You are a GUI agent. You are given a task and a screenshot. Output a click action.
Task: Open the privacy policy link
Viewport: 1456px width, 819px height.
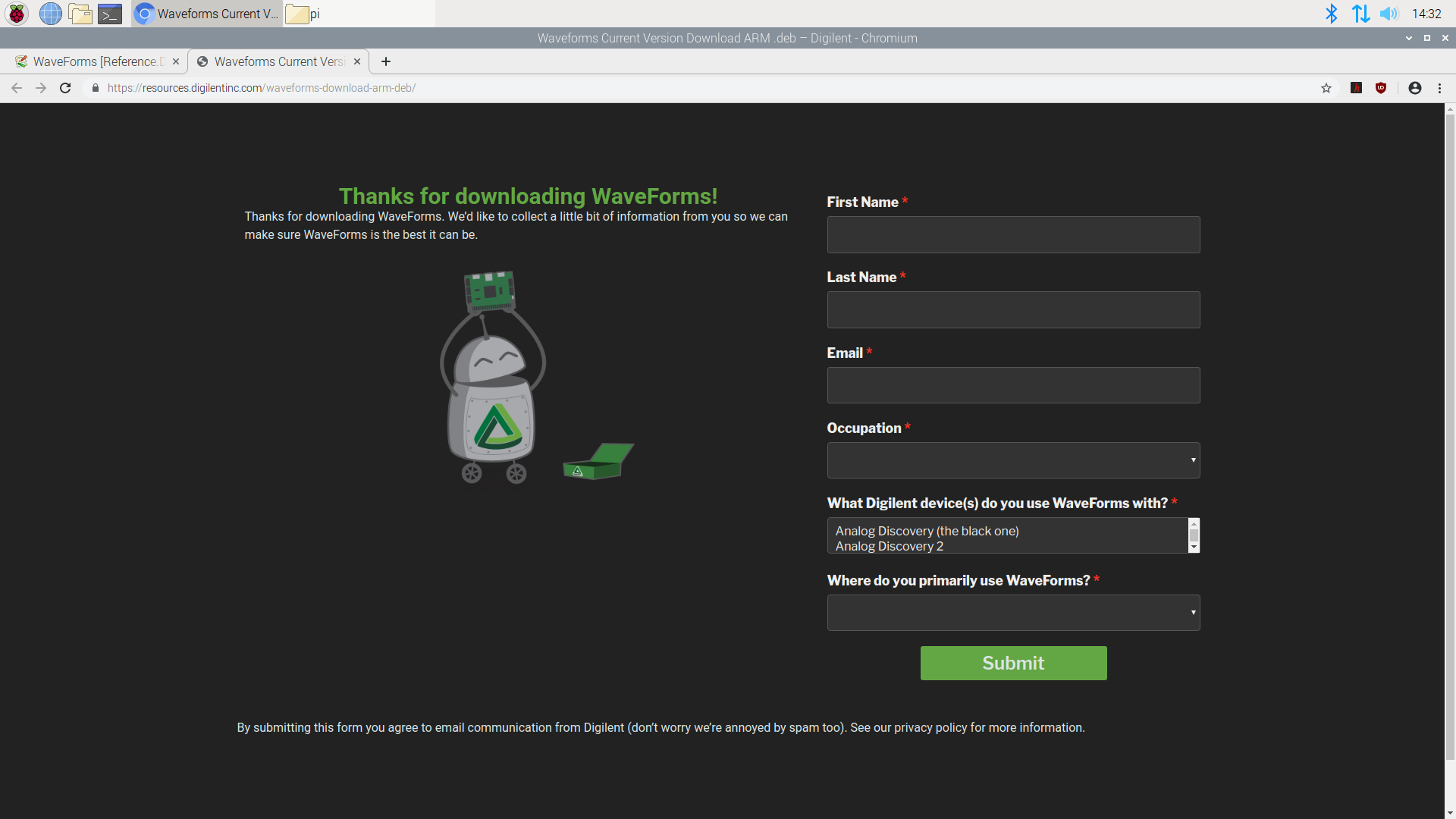930,727
